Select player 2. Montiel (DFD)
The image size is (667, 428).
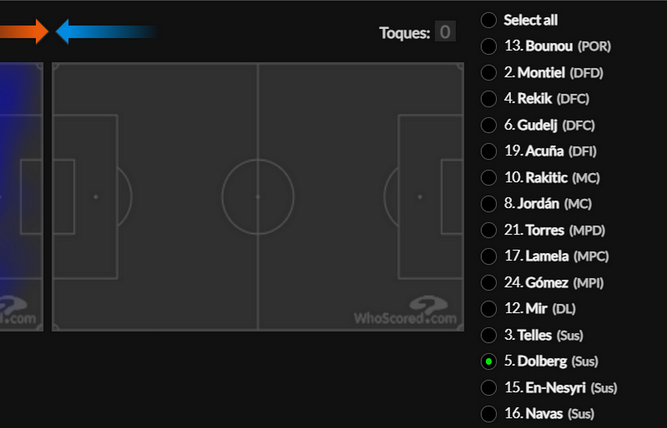point(489,73)
